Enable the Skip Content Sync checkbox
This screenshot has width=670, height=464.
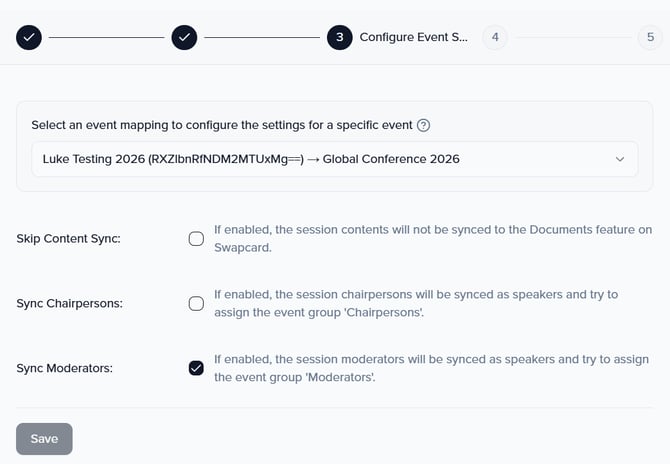[197, 239]
